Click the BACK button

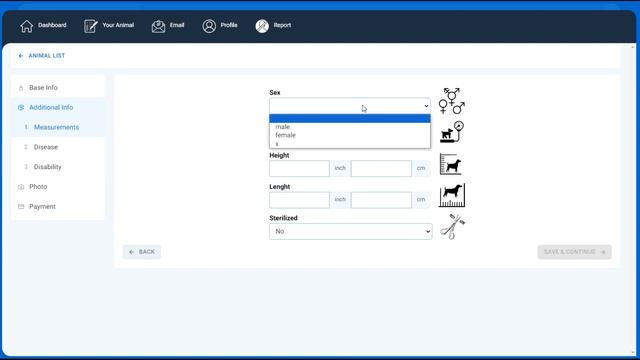coord(142,252)
